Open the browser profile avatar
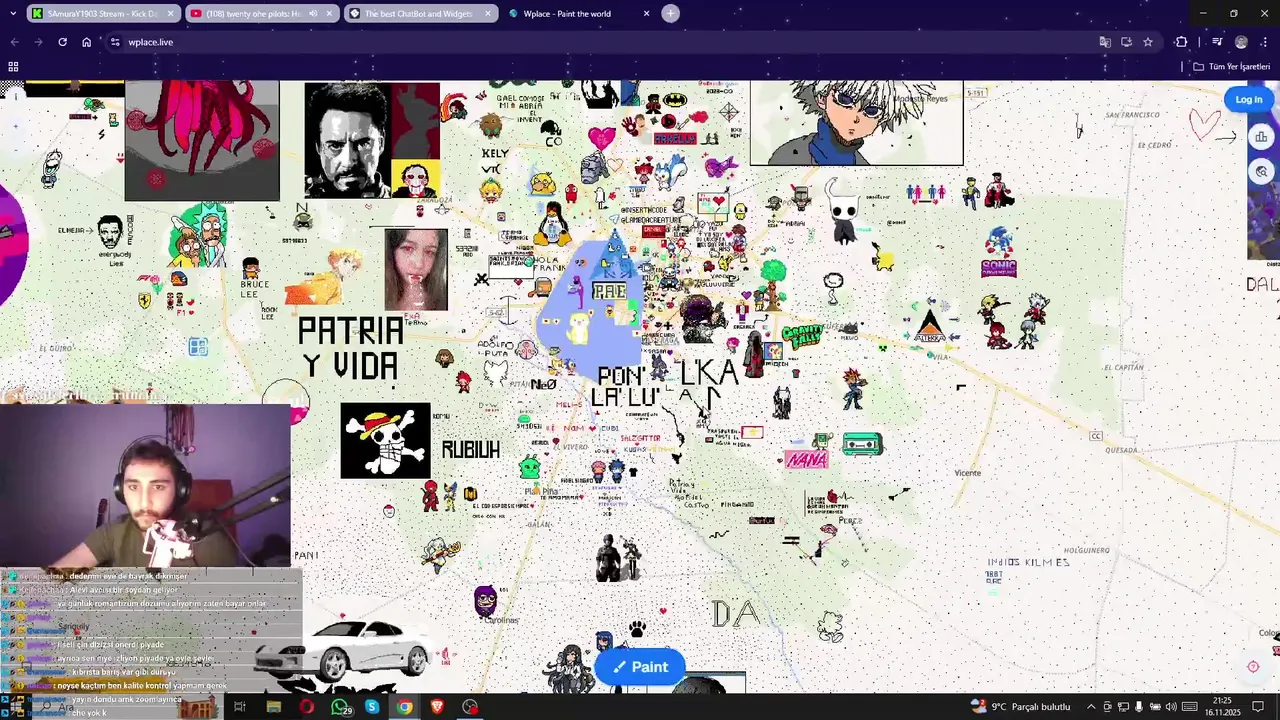The width and height of the screenshot is (1280, 720). [1241, 42]
